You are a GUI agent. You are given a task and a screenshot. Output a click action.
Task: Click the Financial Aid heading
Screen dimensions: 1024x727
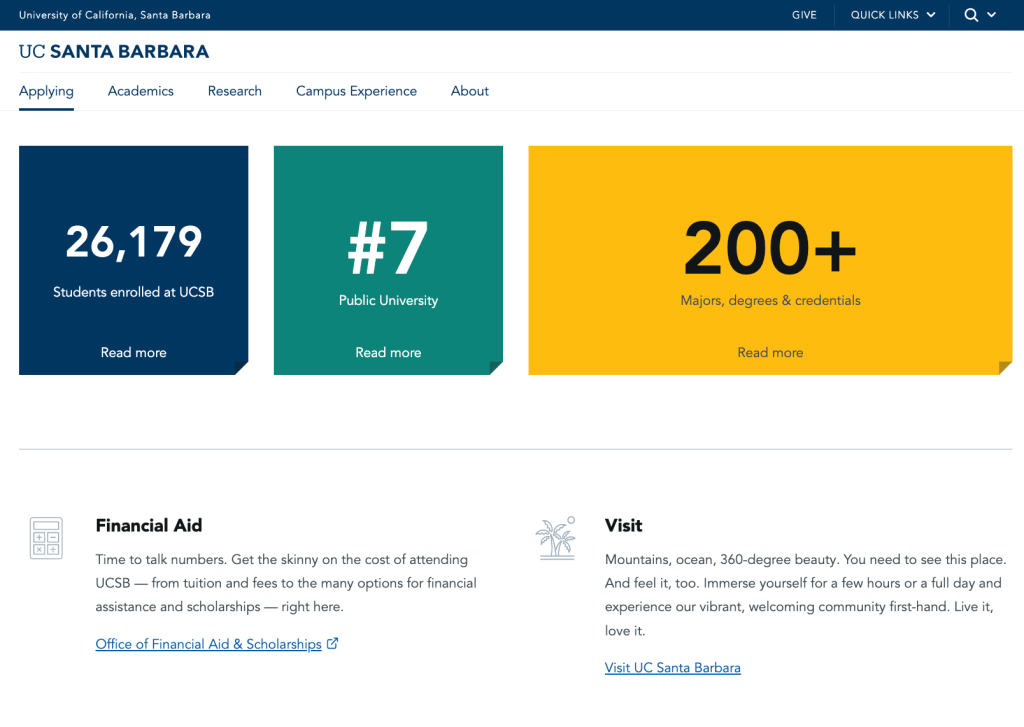pyautogui.click(x=149, y=526)
